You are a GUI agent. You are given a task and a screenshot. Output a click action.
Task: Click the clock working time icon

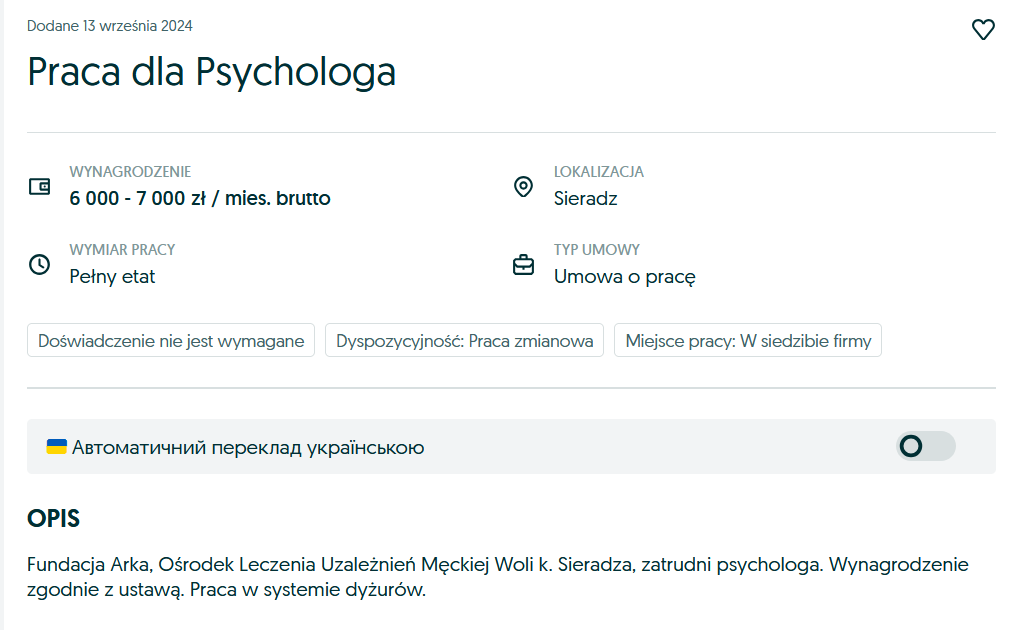(39, 265)
